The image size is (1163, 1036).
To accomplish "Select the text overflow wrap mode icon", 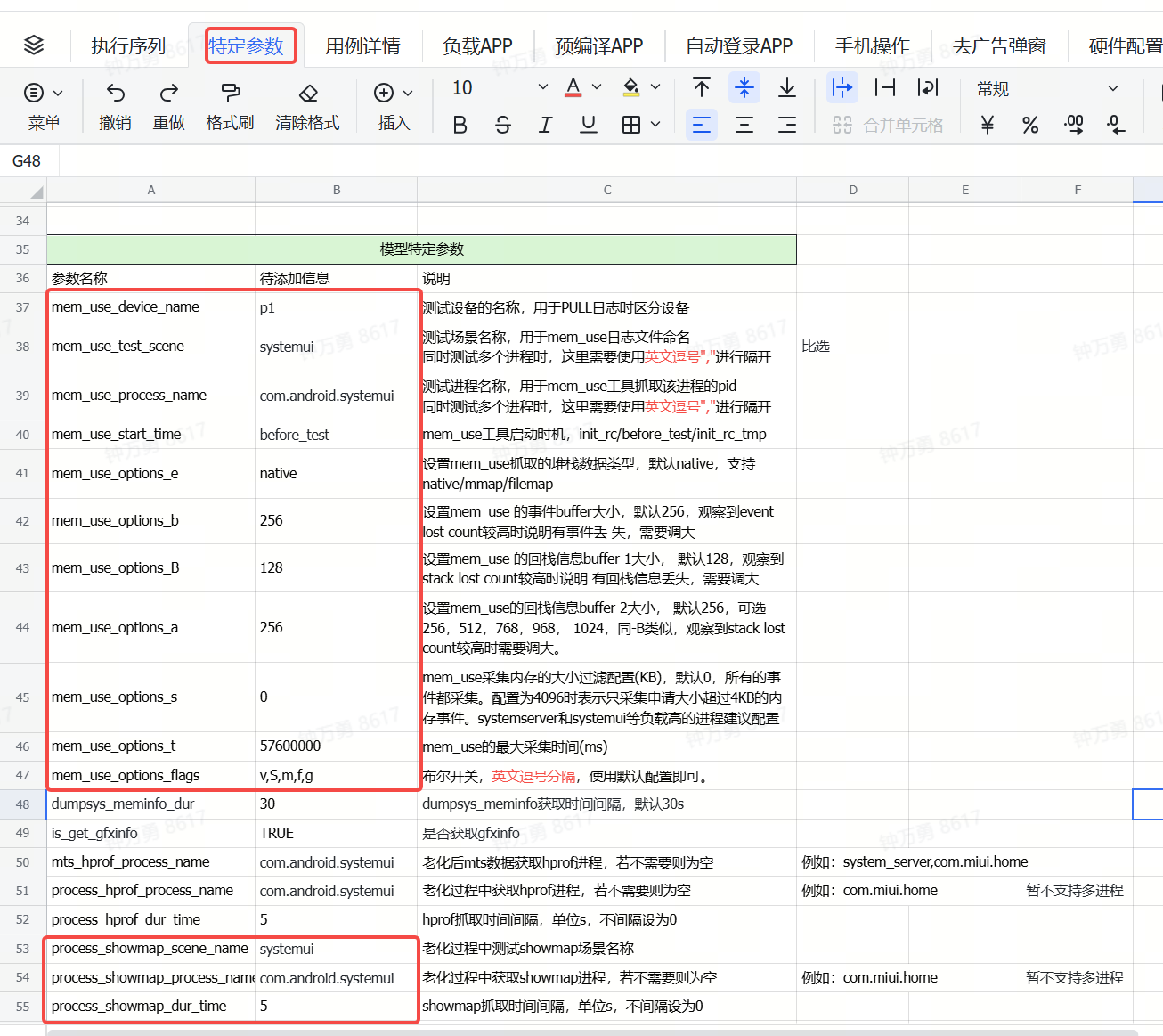I will (842, 87).
